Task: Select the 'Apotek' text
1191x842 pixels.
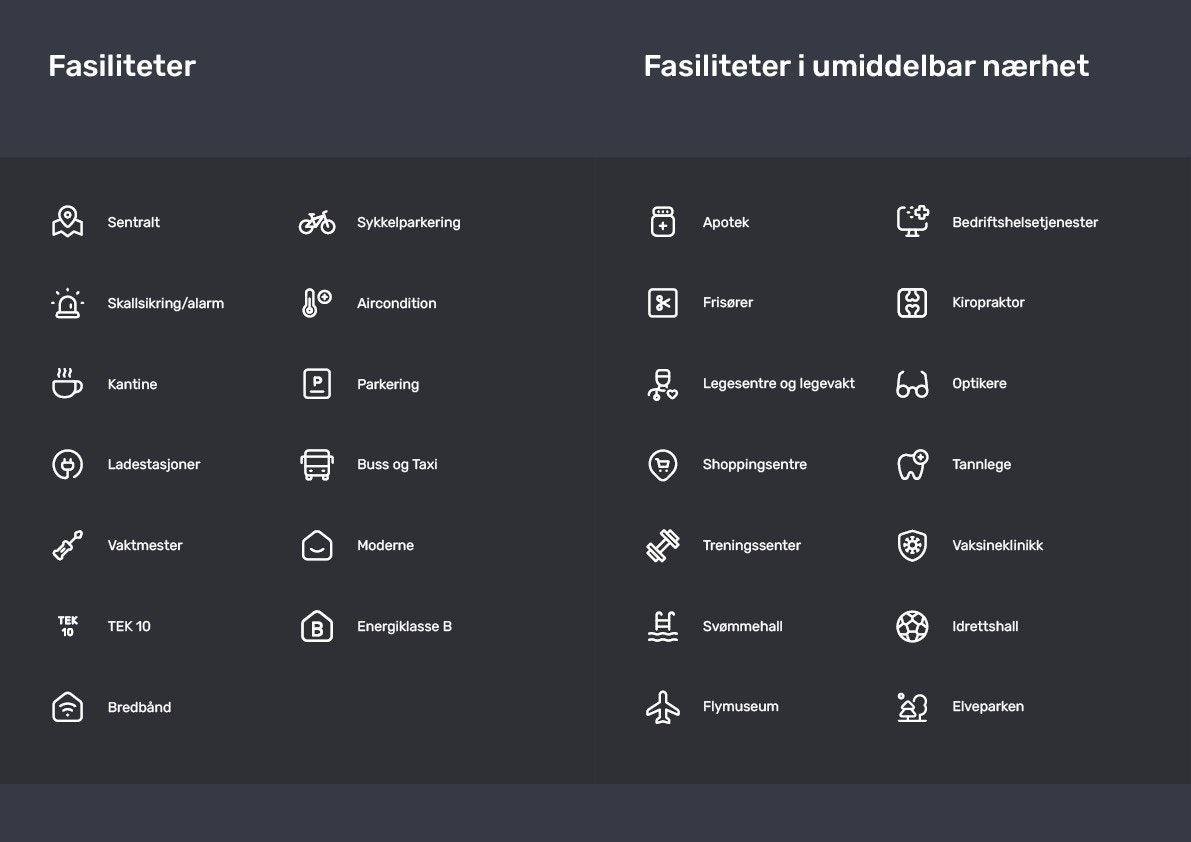Action: [x=725, y=222]
